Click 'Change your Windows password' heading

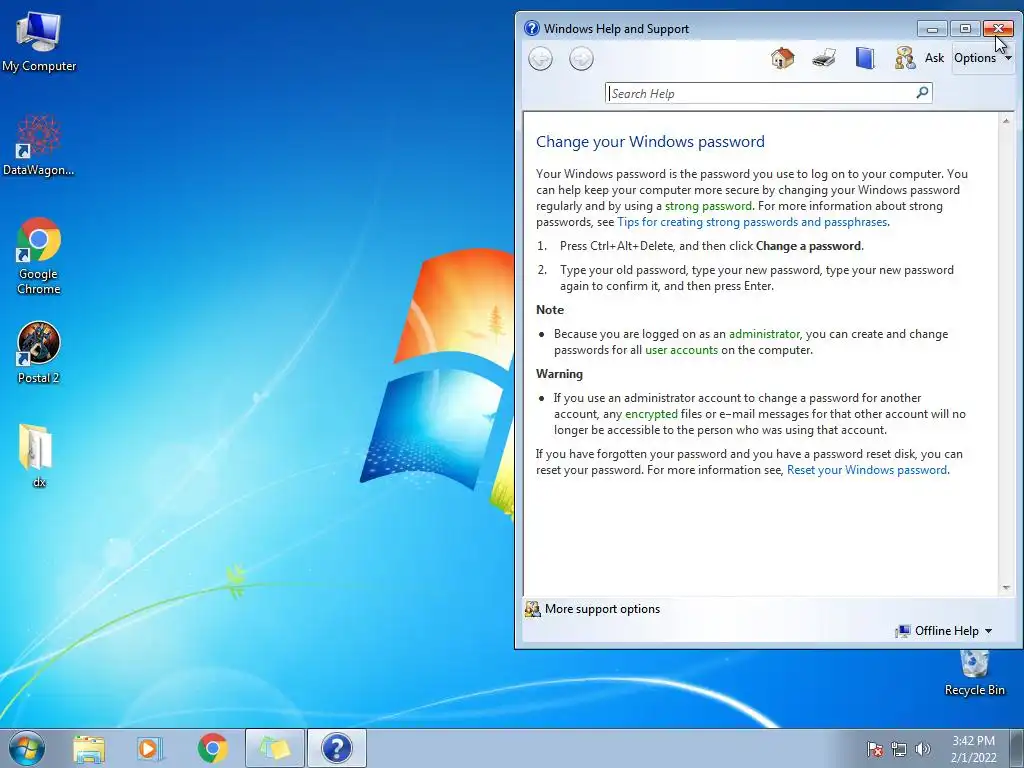tap(650, 142)
